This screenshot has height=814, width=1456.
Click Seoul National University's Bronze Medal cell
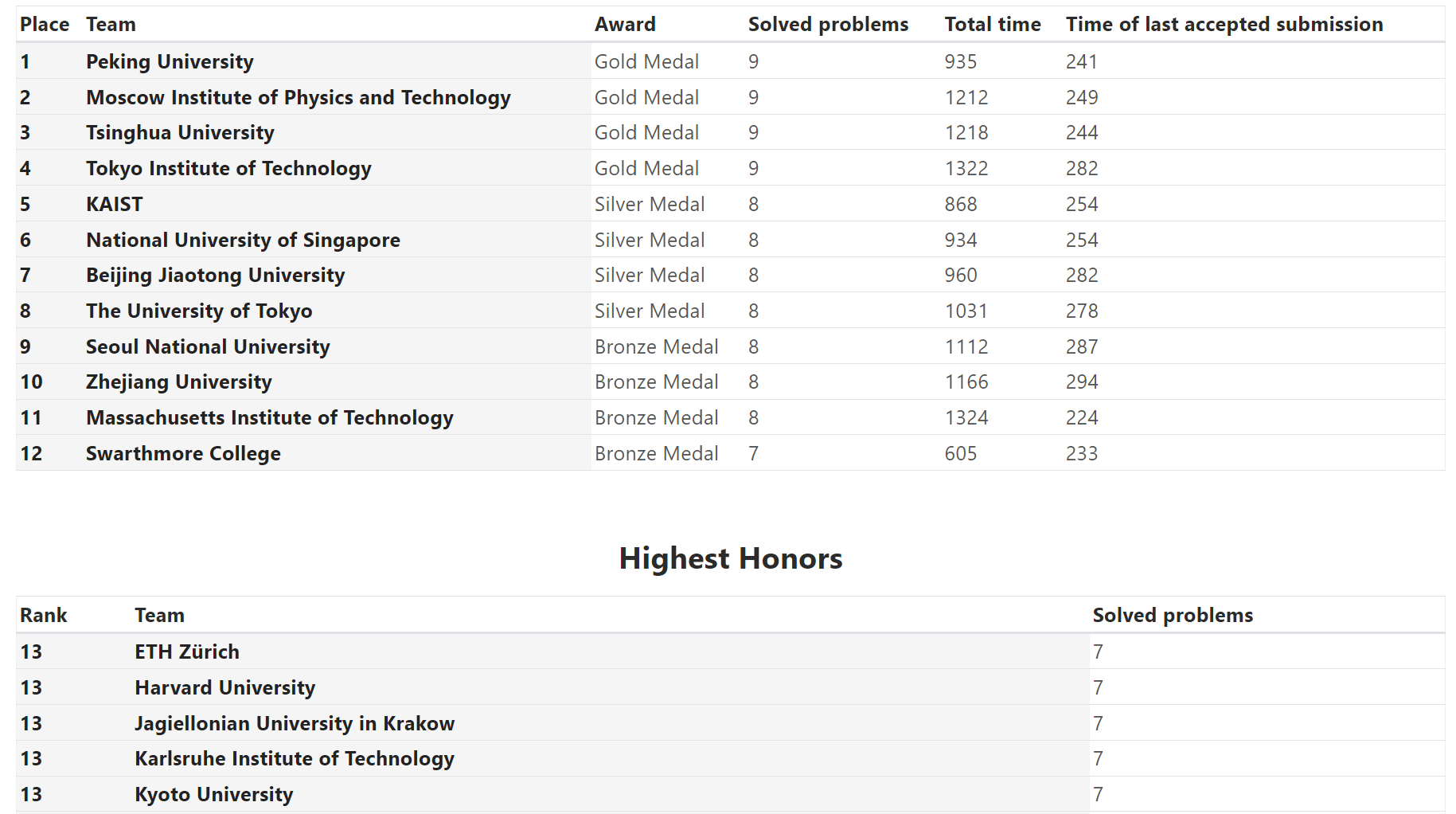(x=657, y=347)
